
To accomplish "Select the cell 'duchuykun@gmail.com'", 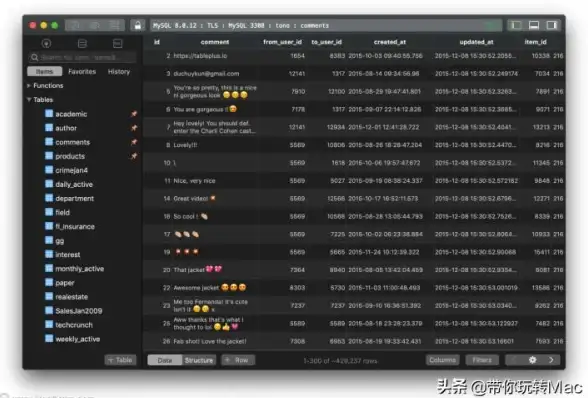I will [x=206, y=74].
